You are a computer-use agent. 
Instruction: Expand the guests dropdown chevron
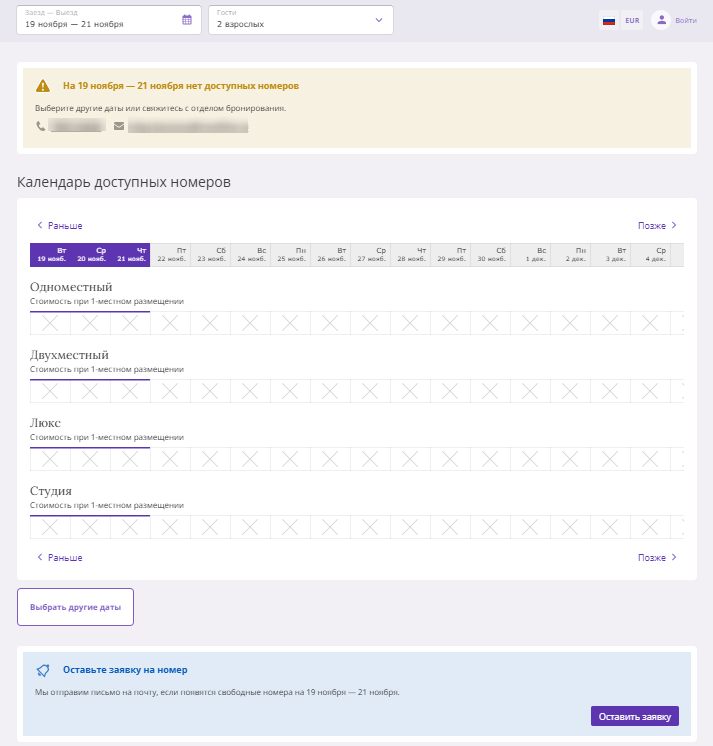[x=379, y=20]
